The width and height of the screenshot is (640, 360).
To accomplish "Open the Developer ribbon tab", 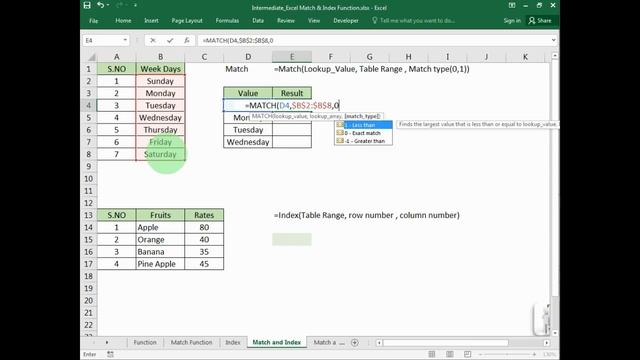I will [346, 20].
